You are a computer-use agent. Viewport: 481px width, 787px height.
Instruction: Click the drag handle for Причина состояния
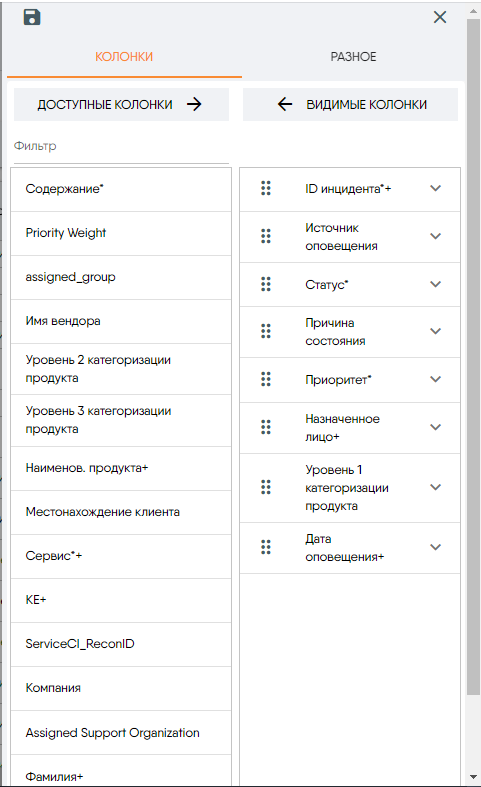[266, 331]
